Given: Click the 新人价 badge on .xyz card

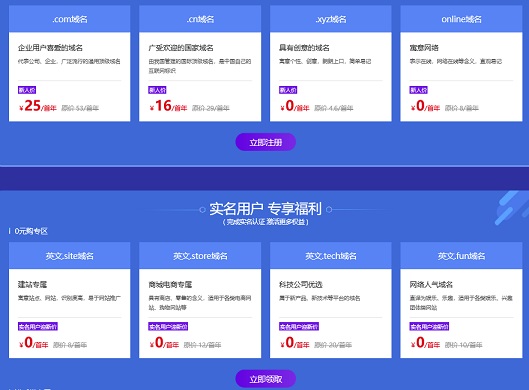Looking at the screenshot, I should [288, 90].
